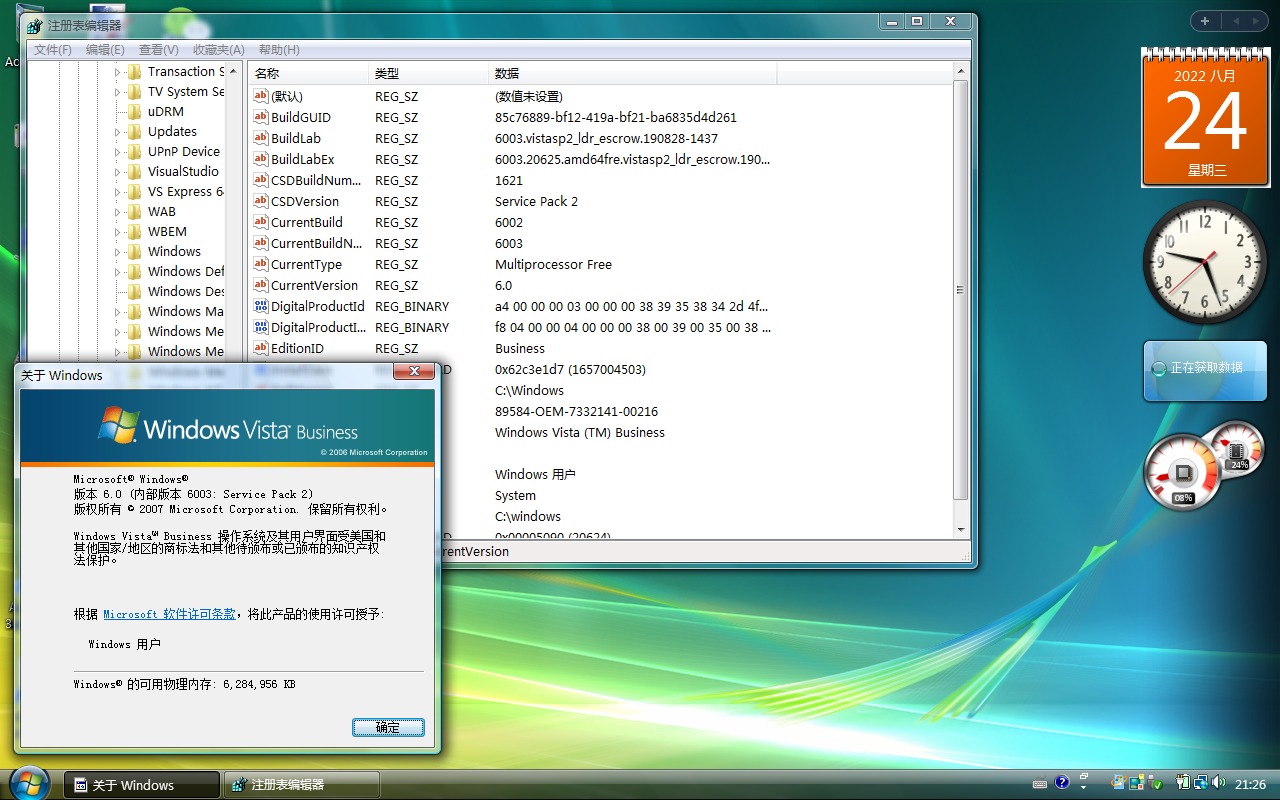The height and width of the screenshot is (800, 1280).
Task: Click the 正在获取数据 feed gadget
Action: 1205,370
